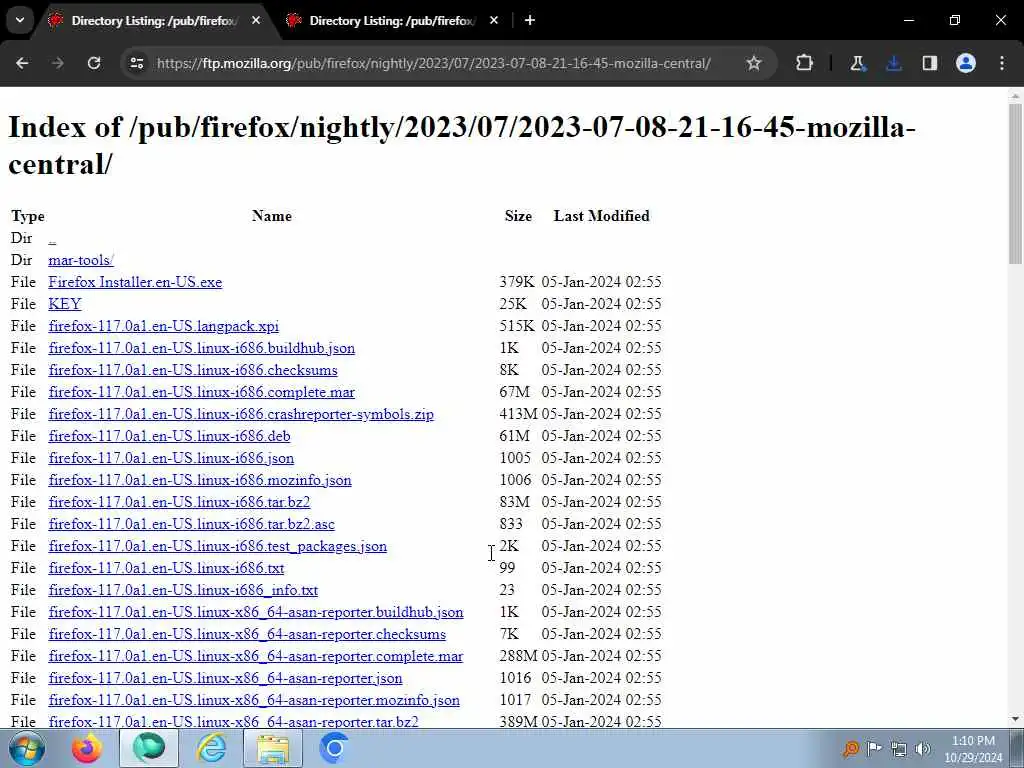Screen dimensions: 1024x768
Task: Reload the current page
Action: [94, 63]
